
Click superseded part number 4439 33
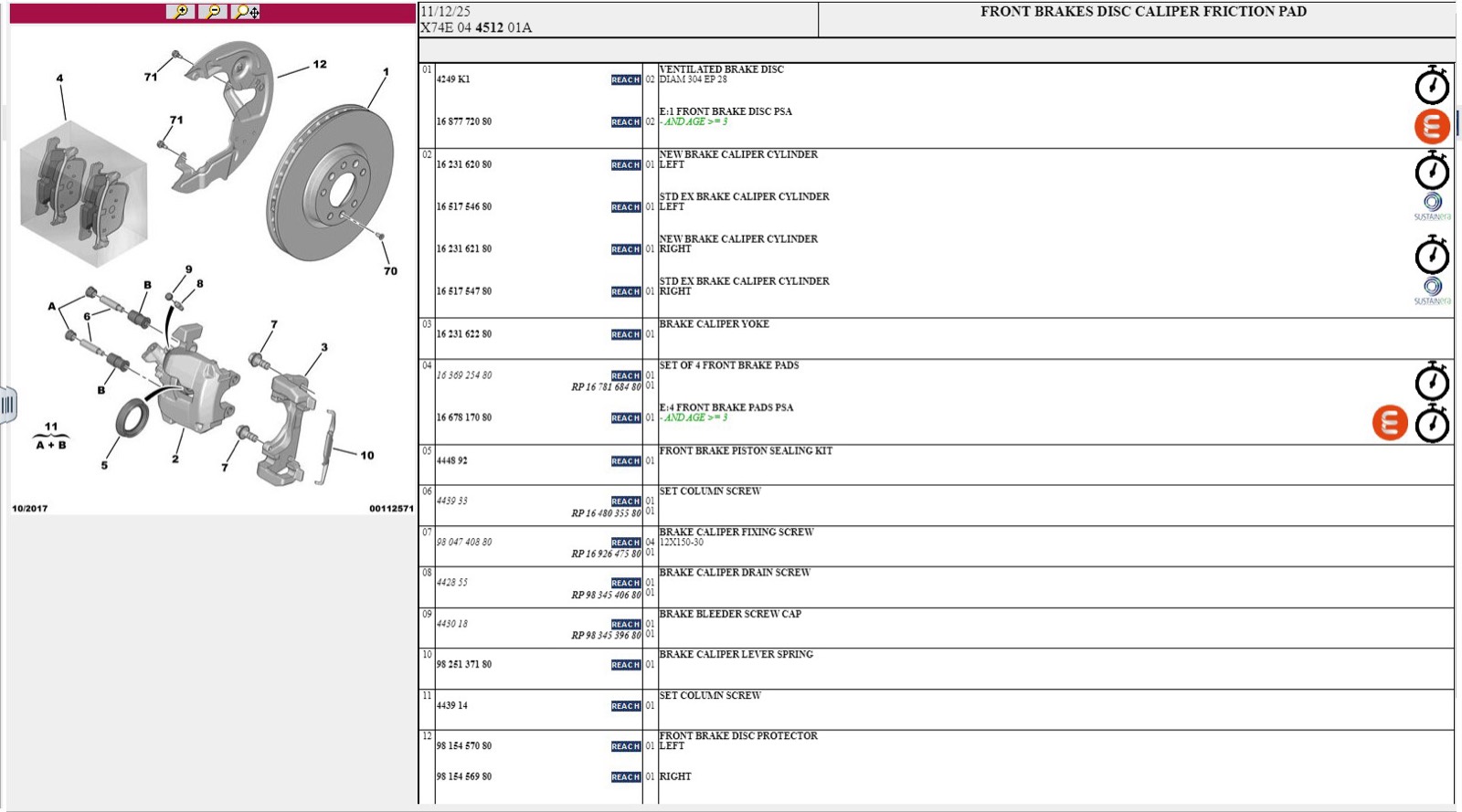pos(452,501)
